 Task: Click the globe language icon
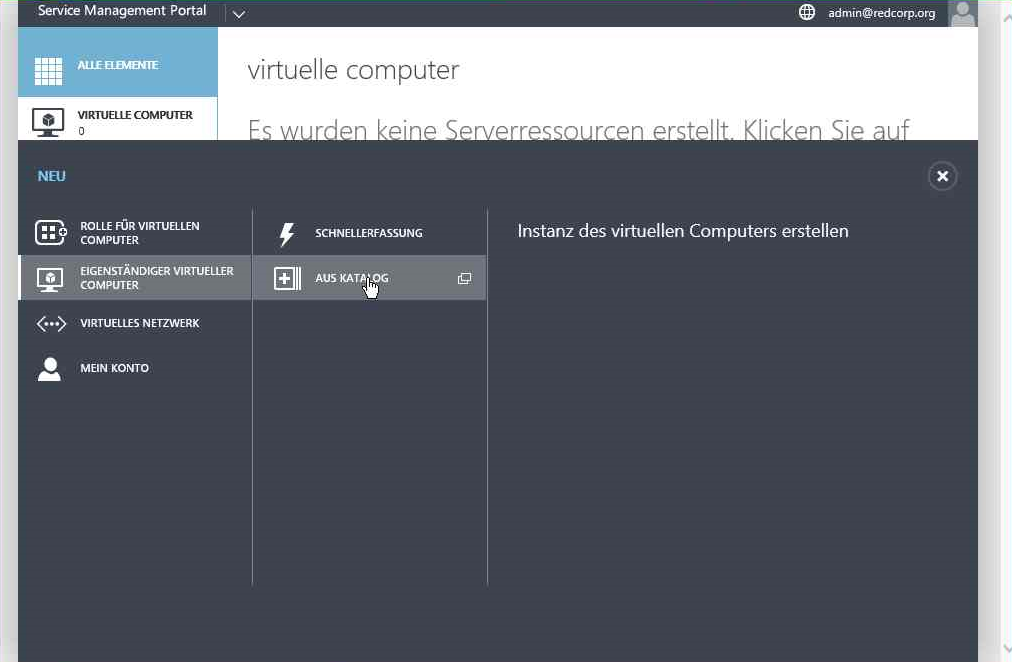click(x=807, y=13)
